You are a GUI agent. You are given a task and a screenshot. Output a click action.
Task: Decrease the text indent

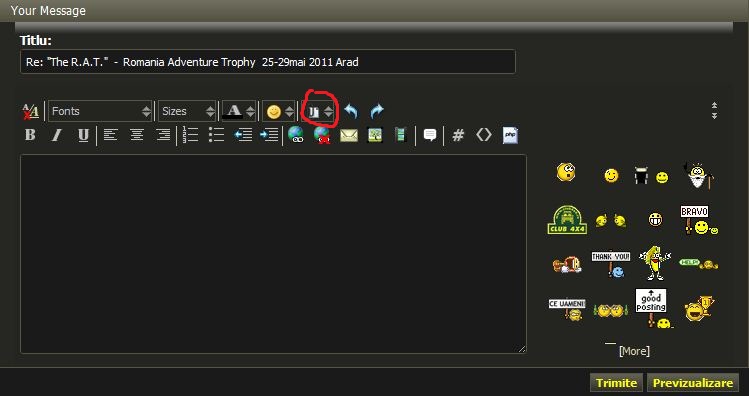coord(243,135)
